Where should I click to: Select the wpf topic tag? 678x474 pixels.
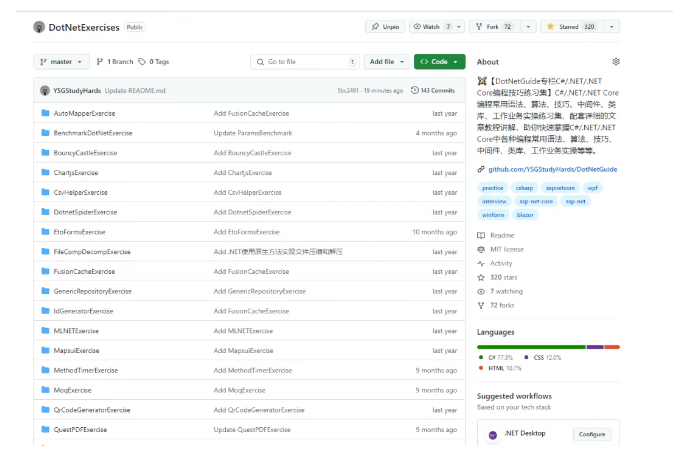coord(593,188)
